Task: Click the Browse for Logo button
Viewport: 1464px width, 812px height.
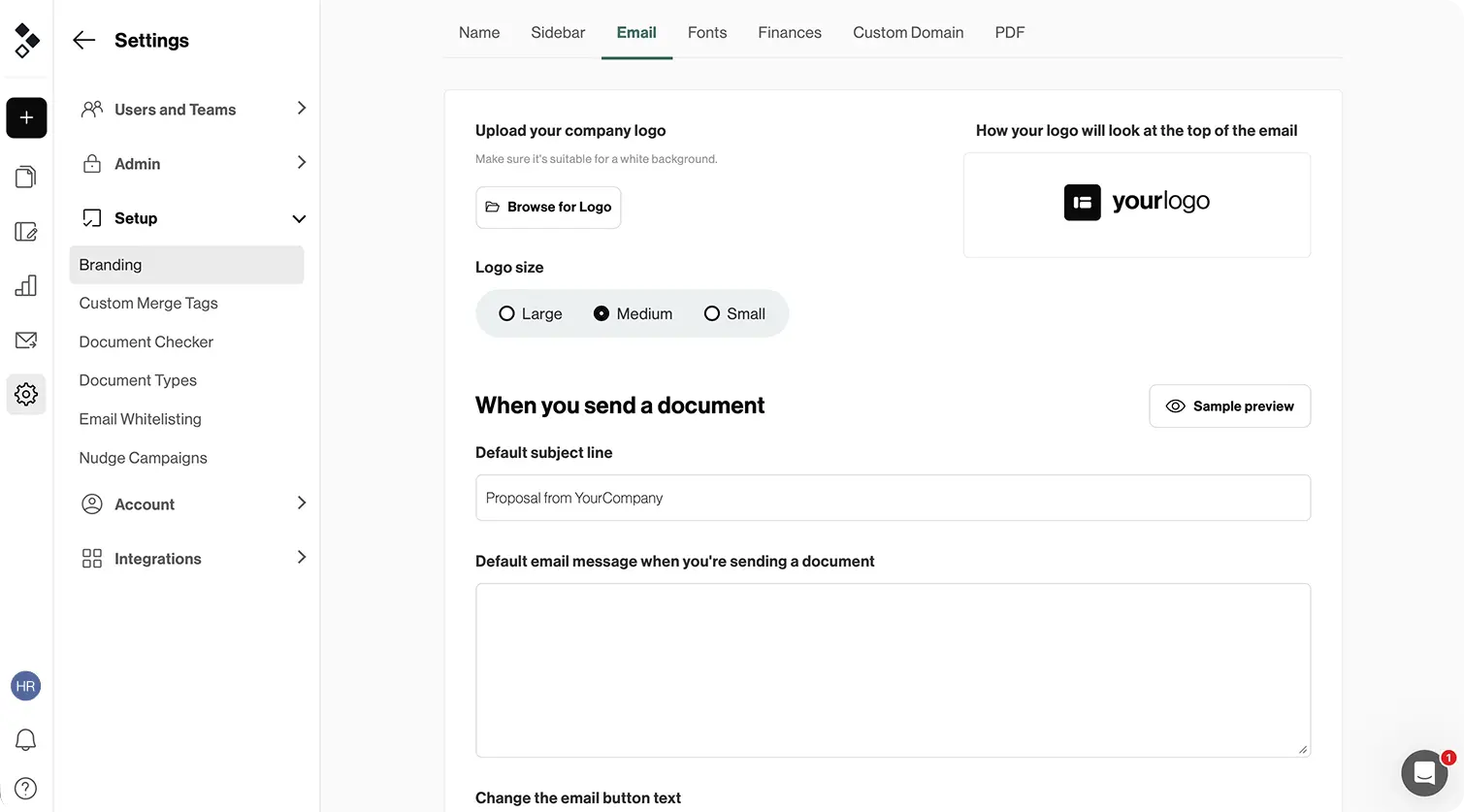Action: (x=548, y=208)
